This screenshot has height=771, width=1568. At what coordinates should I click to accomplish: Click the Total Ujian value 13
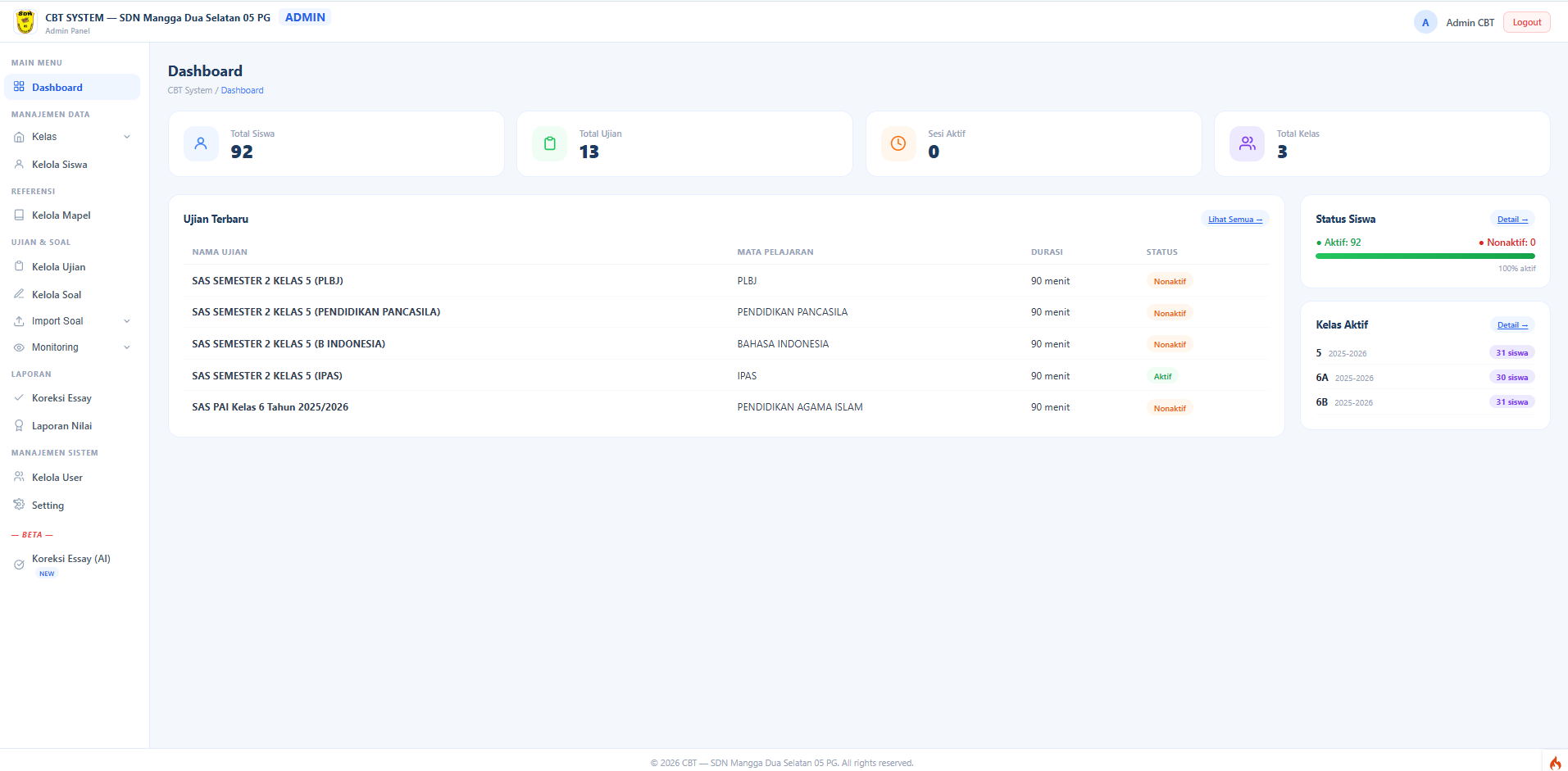coord(589,152)
